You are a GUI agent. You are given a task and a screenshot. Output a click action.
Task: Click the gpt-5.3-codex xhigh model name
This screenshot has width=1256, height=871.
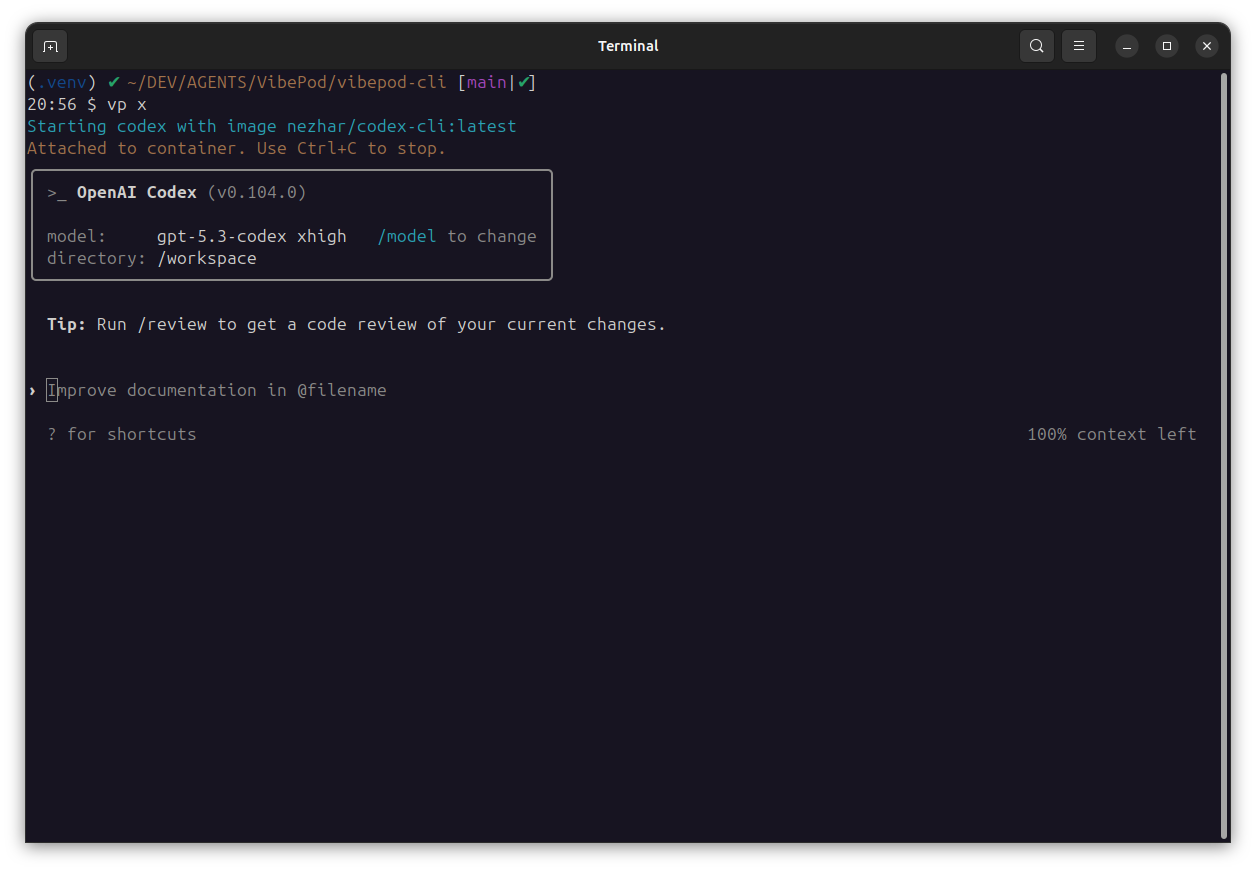(x=251, y=236)
